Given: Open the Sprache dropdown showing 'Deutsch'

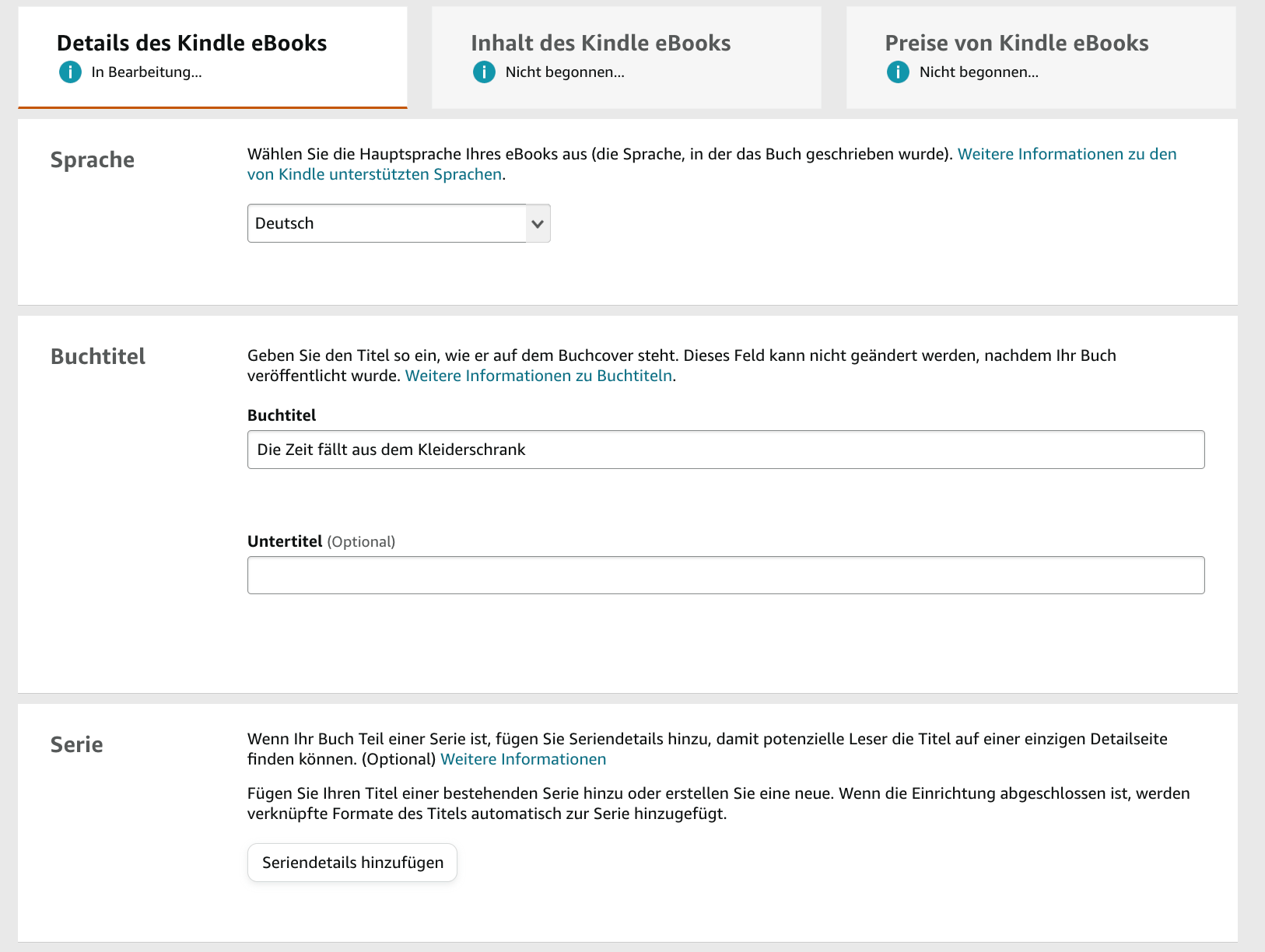Looking at the screenshot, I should click(x=389, y=223).
